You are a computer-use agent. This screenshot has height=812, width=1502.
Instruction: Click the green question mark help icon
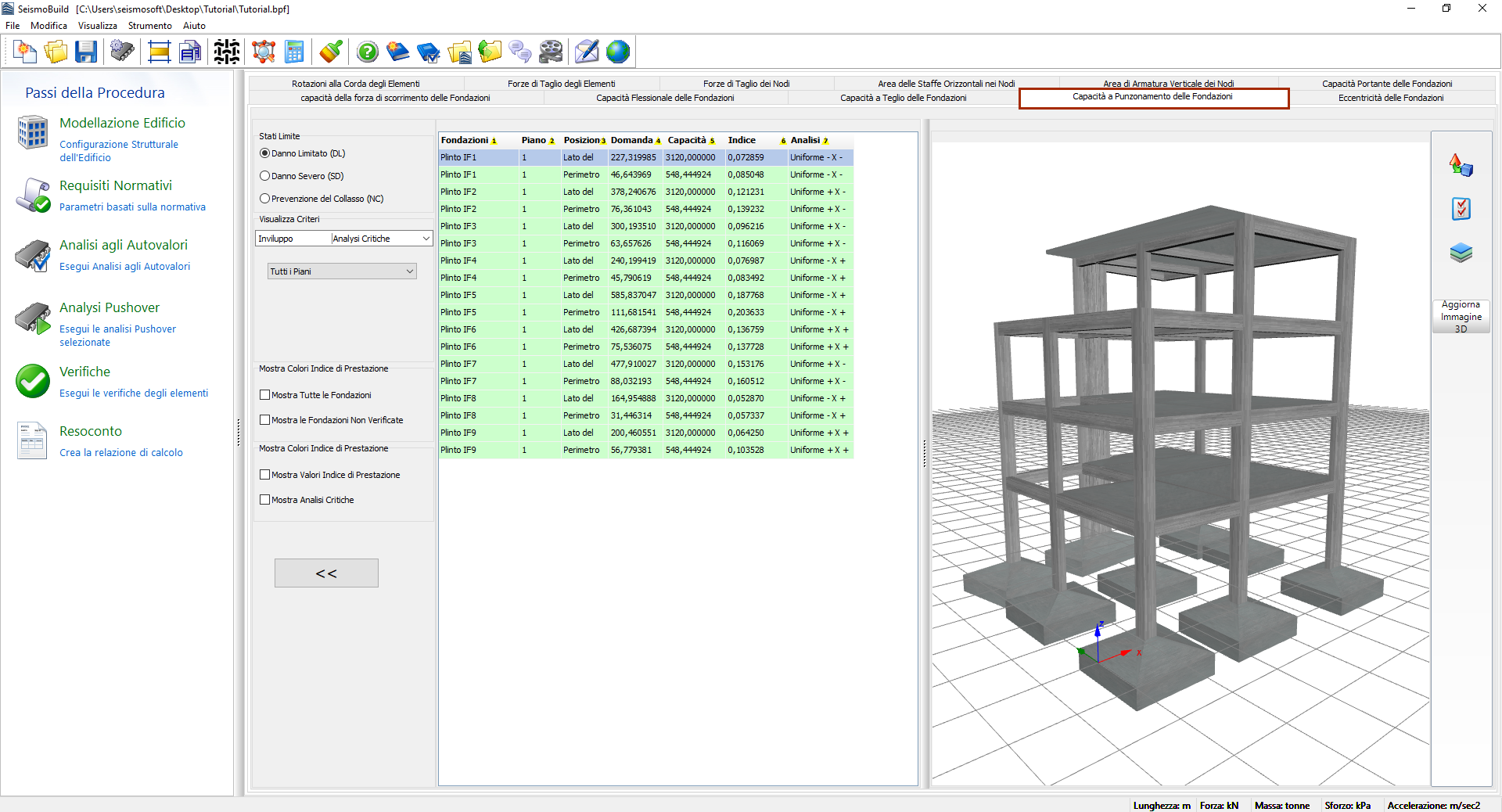coord(367,52)
